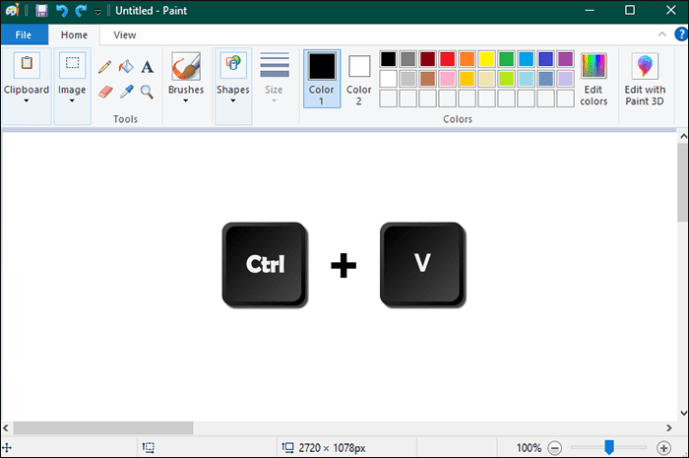Click the selection size icon in status bar
Image resolution: width=689 pixels, height=458 pixels.
click(x=148, y=447)
